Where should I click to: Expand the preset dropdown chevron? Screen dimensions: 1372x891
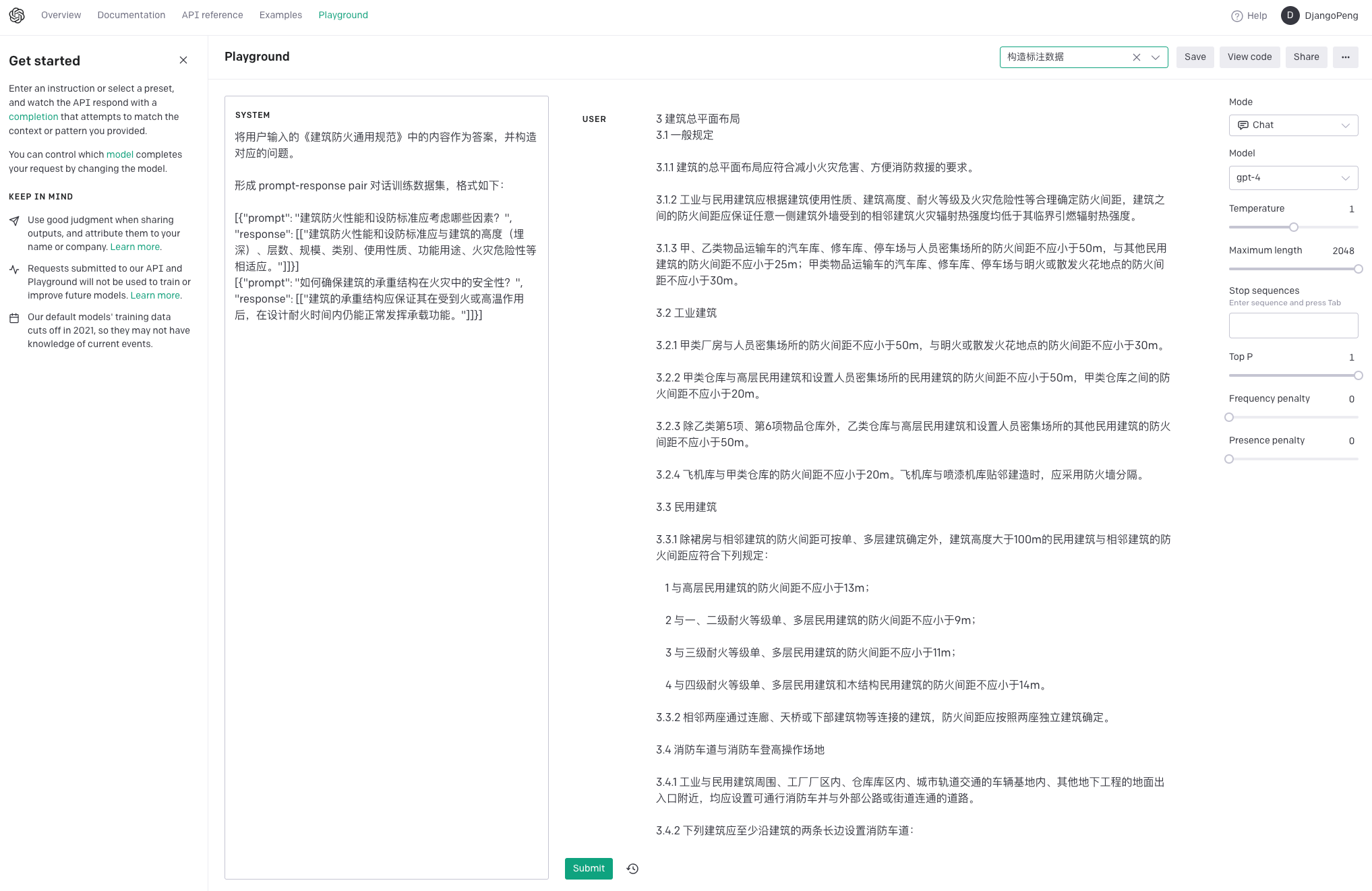[x=1156, y=57]
